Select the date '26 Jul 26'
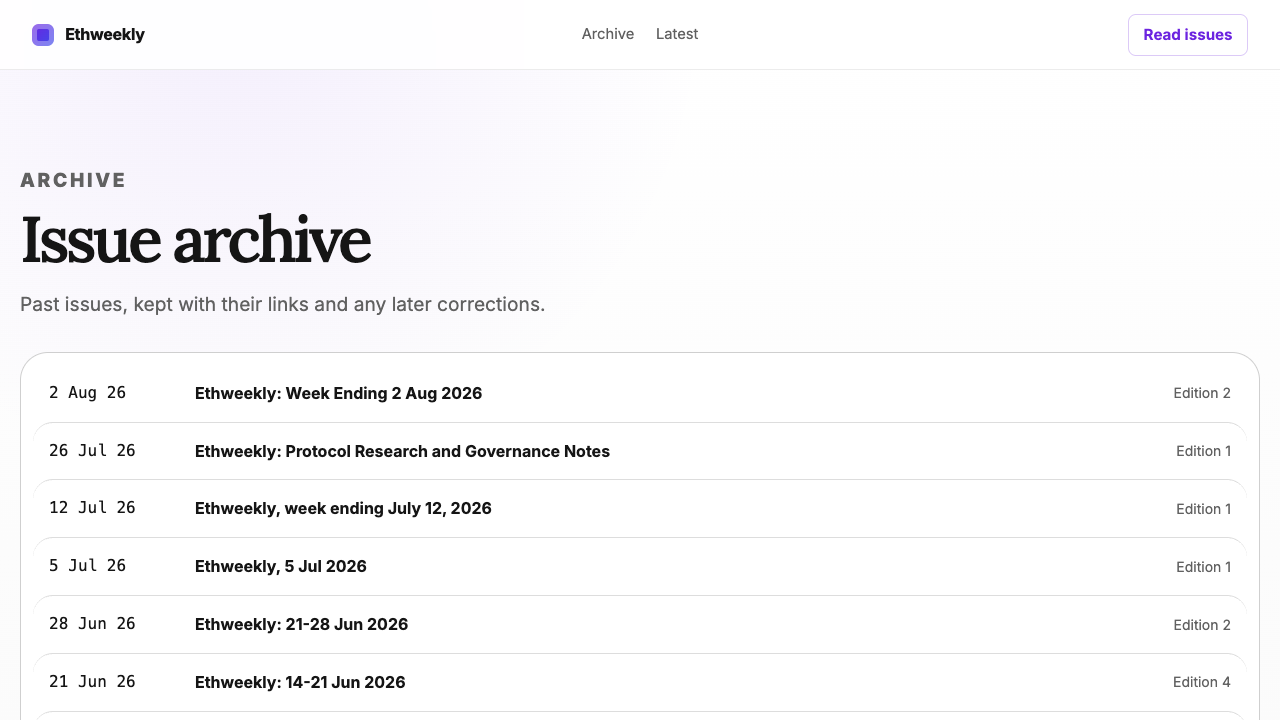This screenshot has width=1280, height=720. tap(92, 451)
